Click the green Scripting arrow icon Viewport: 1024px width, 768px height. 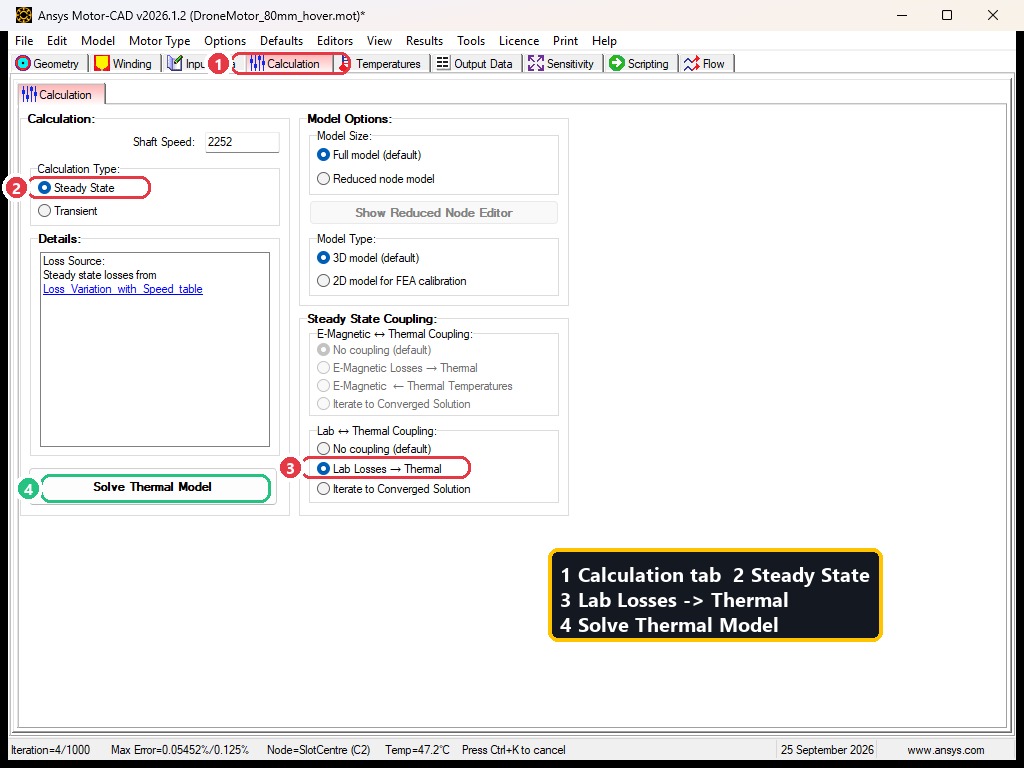click(616, 63)
